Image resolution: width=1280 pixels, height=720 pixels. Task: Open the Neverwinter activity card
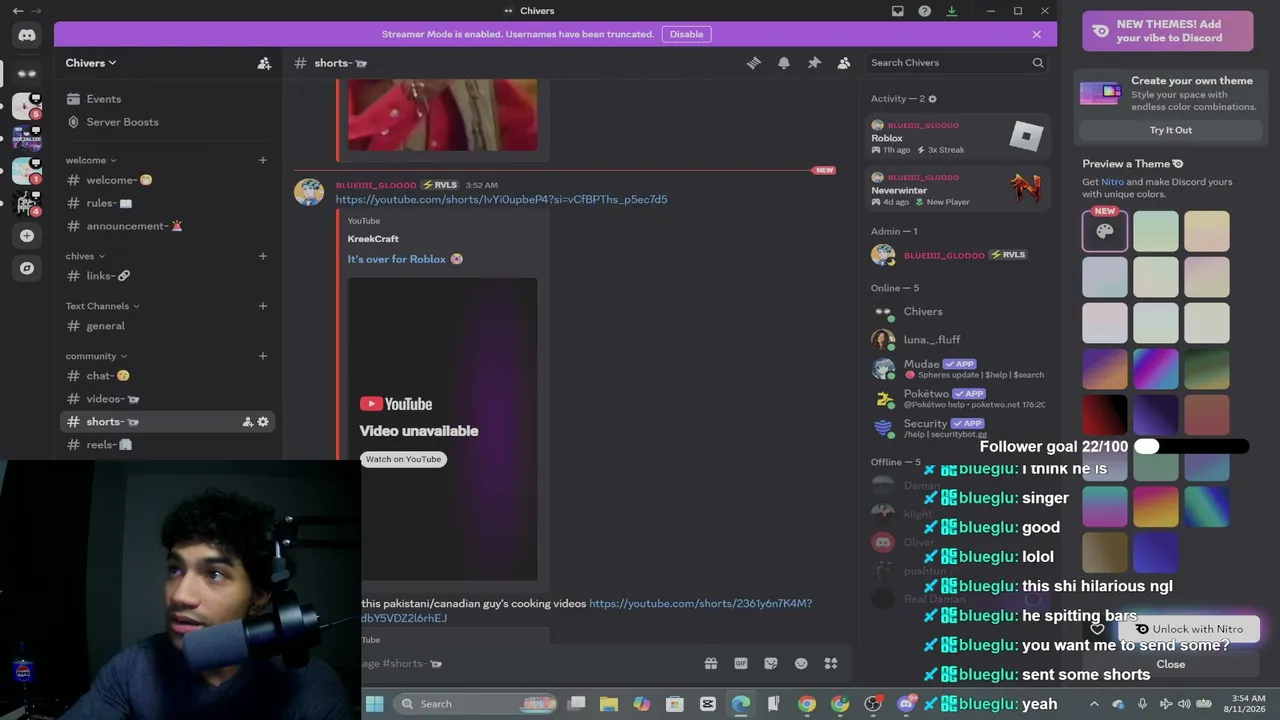coord(958,189)
